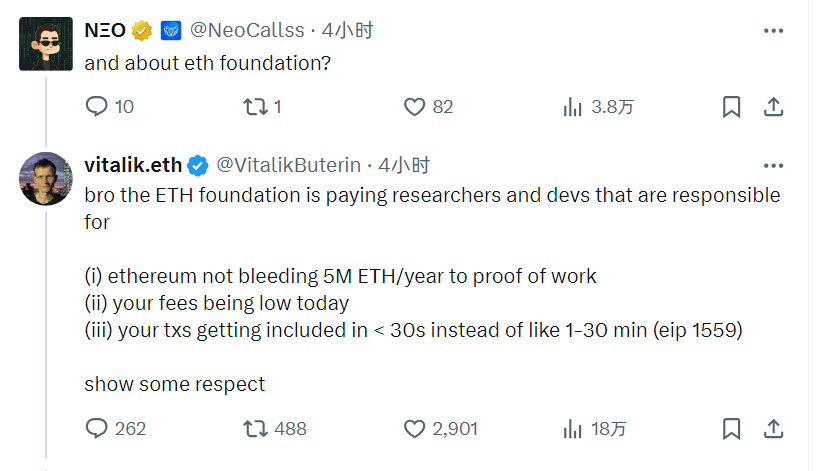View analytics on NEO's tweet
Screen dimensions: 818x471
click(x=574, y=106)
